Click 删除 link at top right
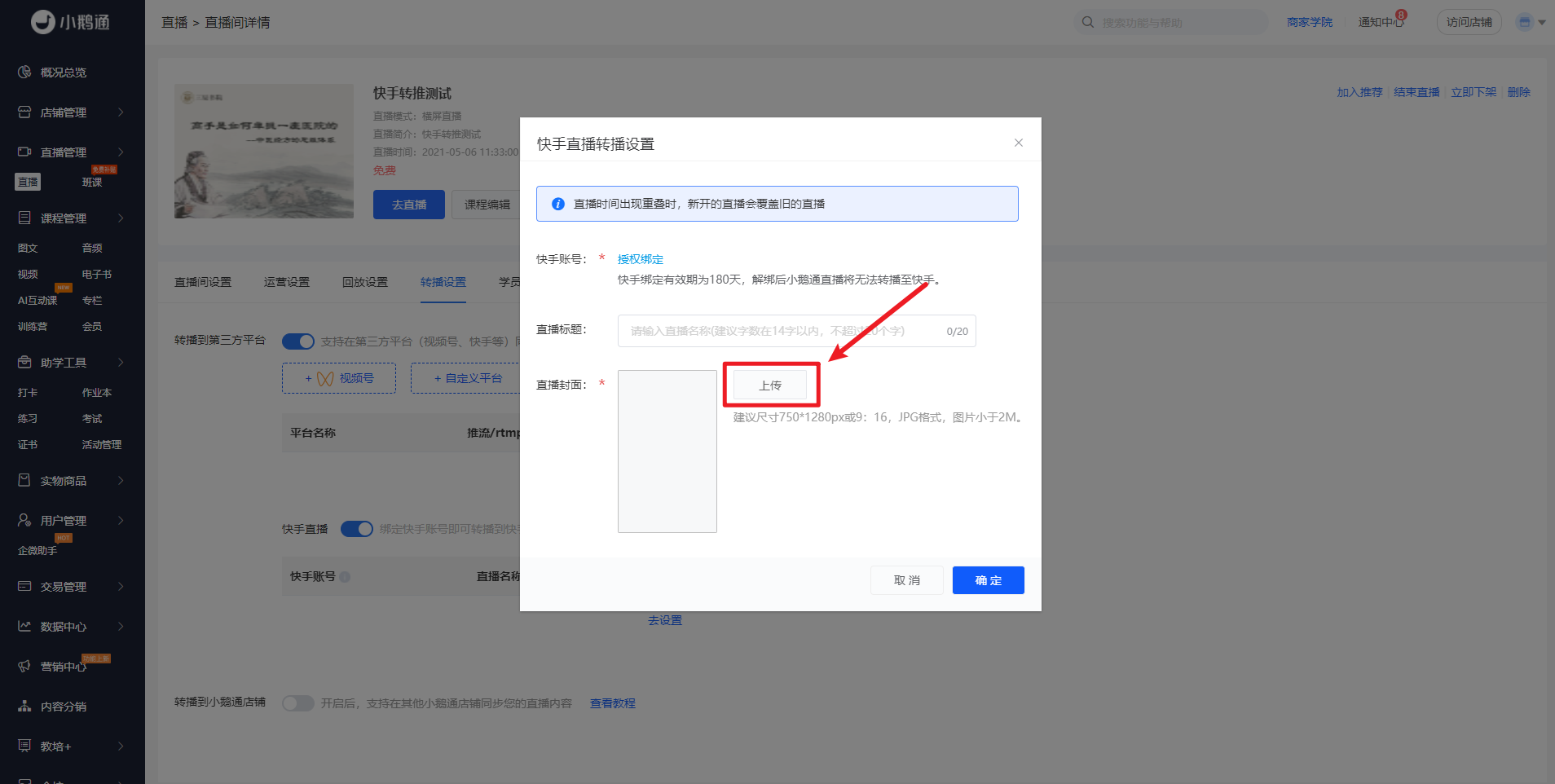The height and width of the screenshot is (784, 1555). pyautogui.click(x=1519, y=92)
